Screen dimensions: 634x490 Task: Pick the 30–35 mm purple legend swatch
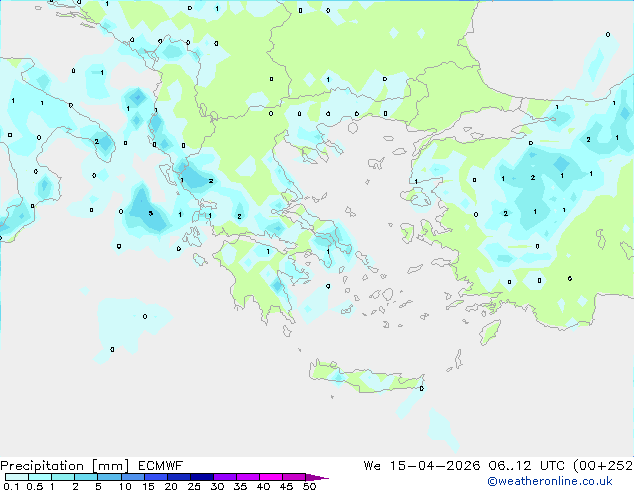tap(224, 477)
